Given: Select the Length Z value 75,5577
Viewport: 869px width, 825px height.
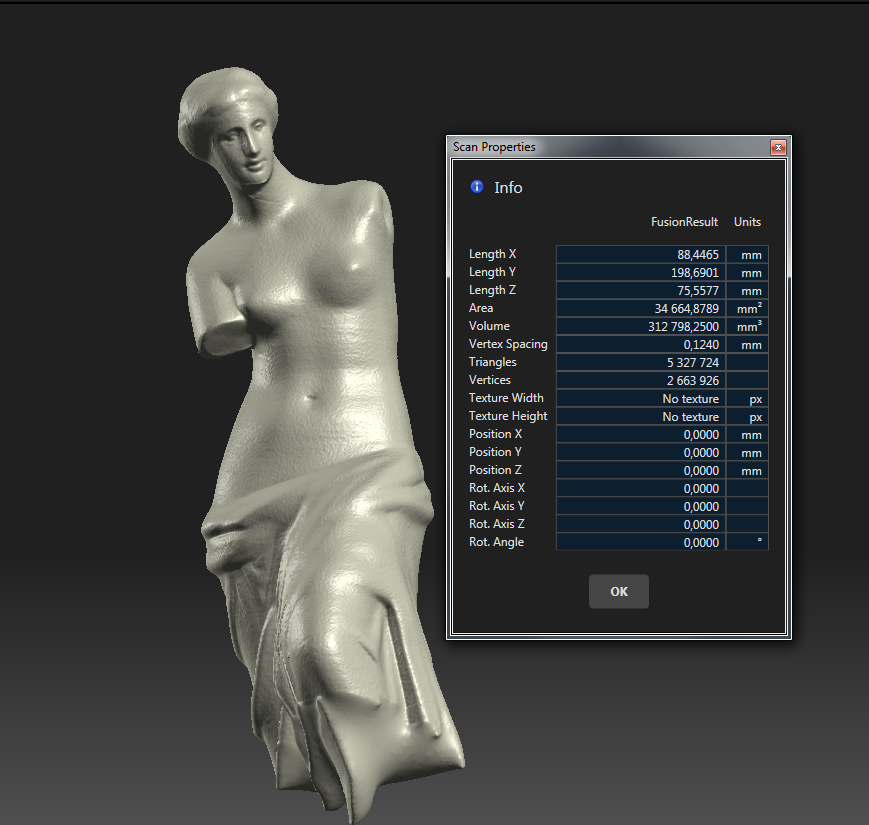Looking at the screenshot, I should pyautogui.click(x=641, y=290).
